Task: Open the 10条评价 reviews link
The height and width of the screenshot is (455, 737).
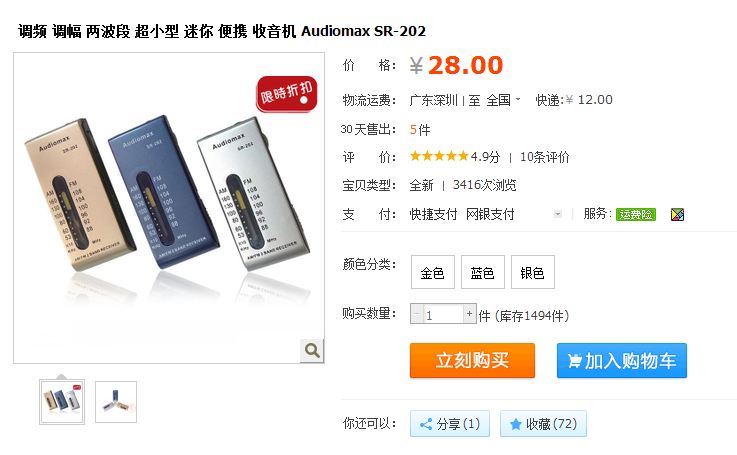Action: [544, 157]
